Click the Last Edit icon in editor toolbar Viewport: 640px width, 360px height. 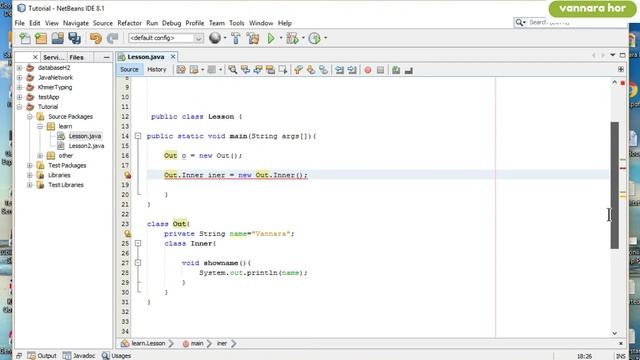tap(181, 70)
